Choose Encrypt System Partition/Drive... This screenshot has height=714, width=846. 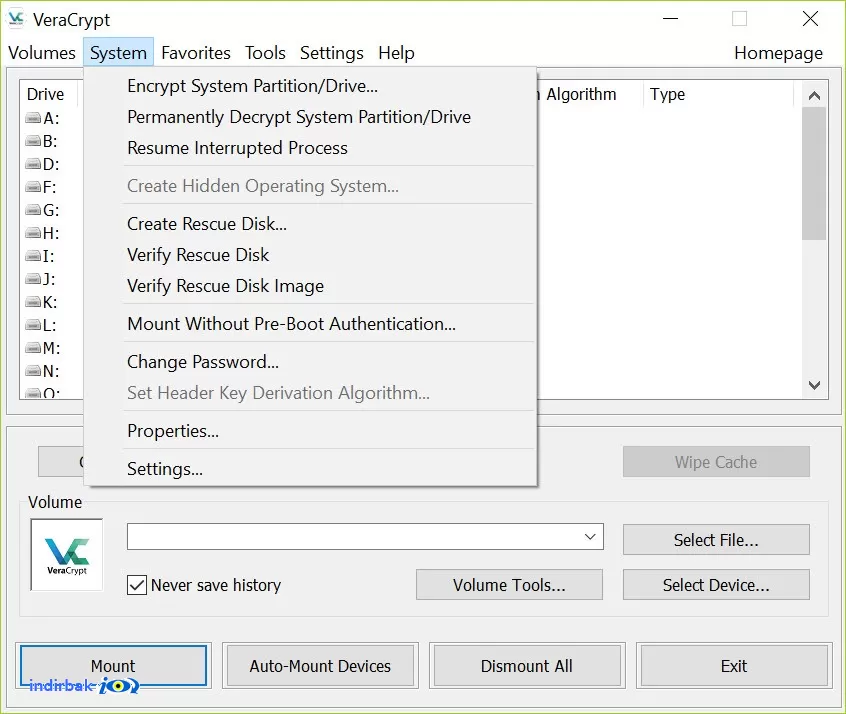pyautogui.click(x=311, y=86)
